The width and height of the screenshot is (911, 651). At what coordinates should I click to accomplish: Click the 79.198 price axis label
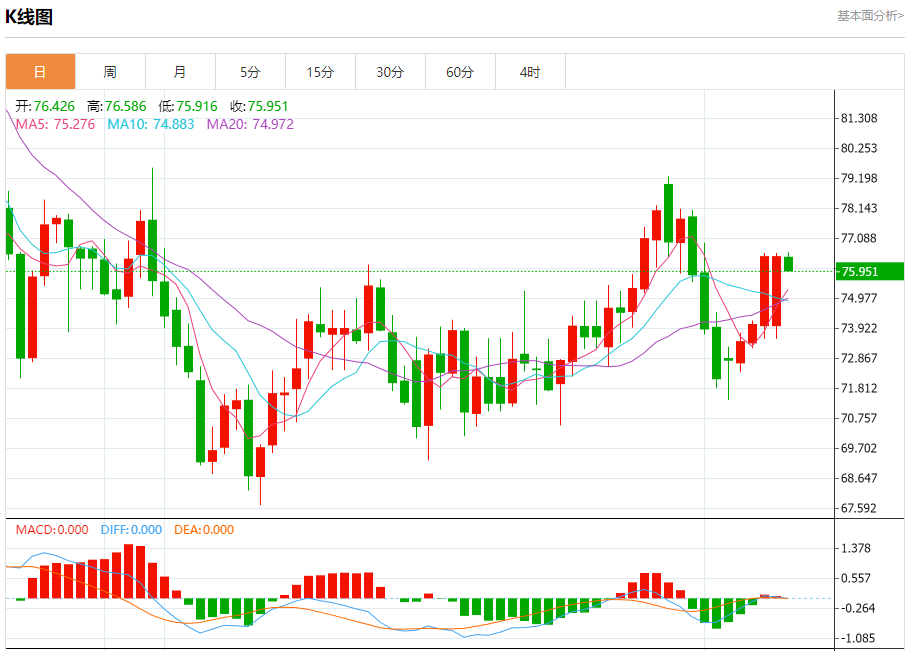tap(859, 178)
